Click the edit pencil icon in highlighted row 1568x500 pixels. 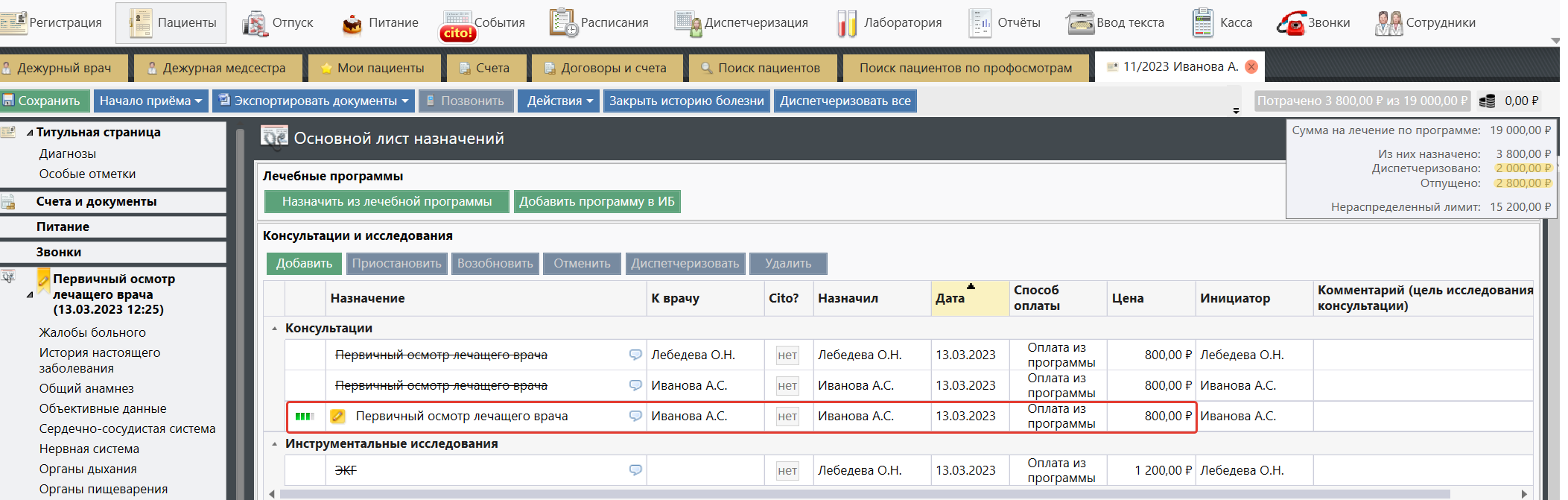pos(337,417)
